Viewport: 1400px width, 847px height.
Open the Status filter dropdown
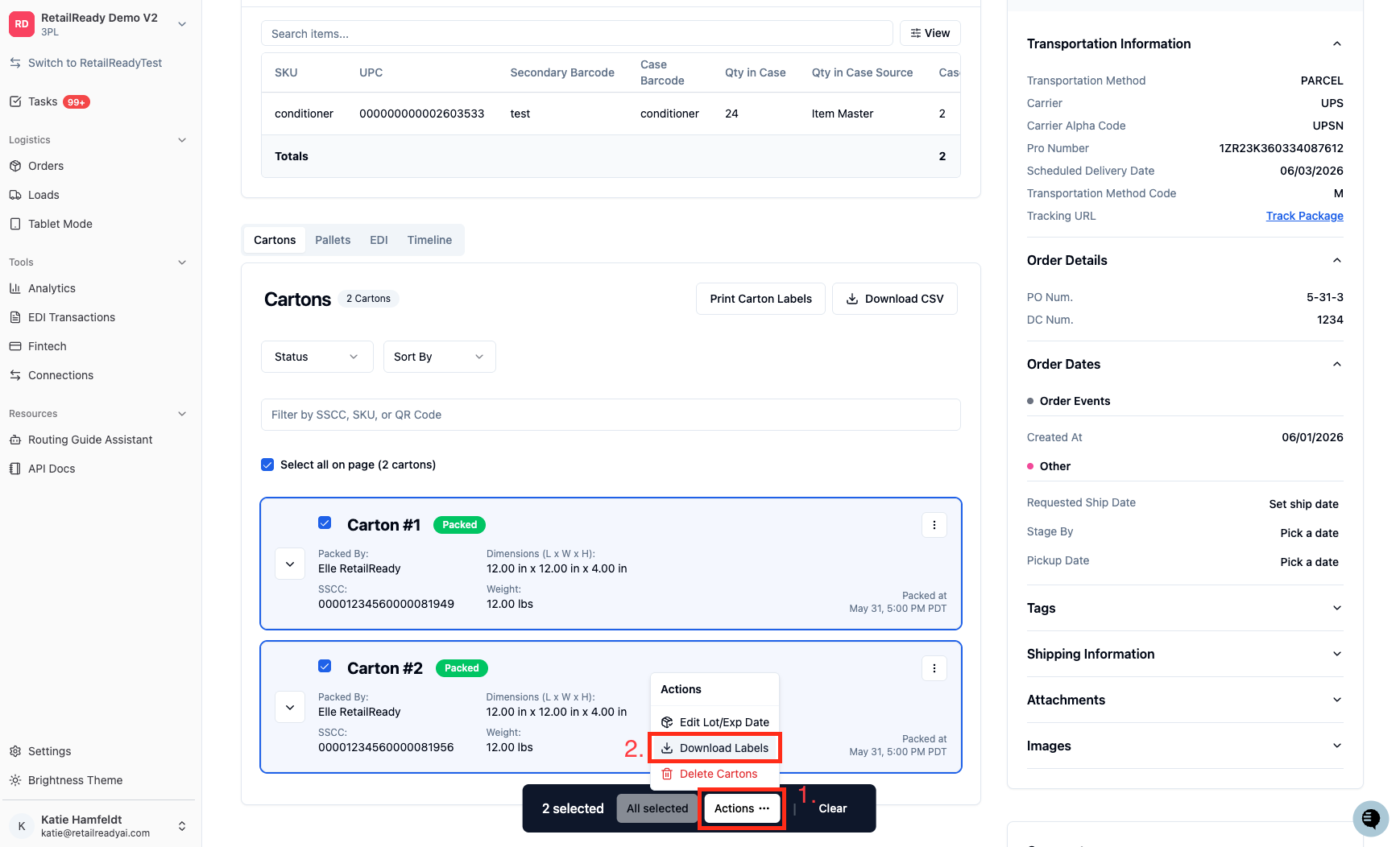(x=317, y=357)
